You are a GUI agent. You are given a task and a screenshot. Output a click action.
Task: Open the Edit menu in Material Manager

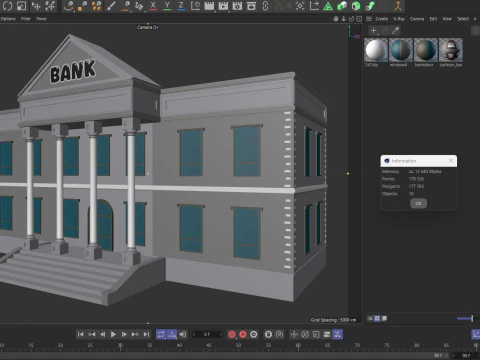[x=433, y=19]
